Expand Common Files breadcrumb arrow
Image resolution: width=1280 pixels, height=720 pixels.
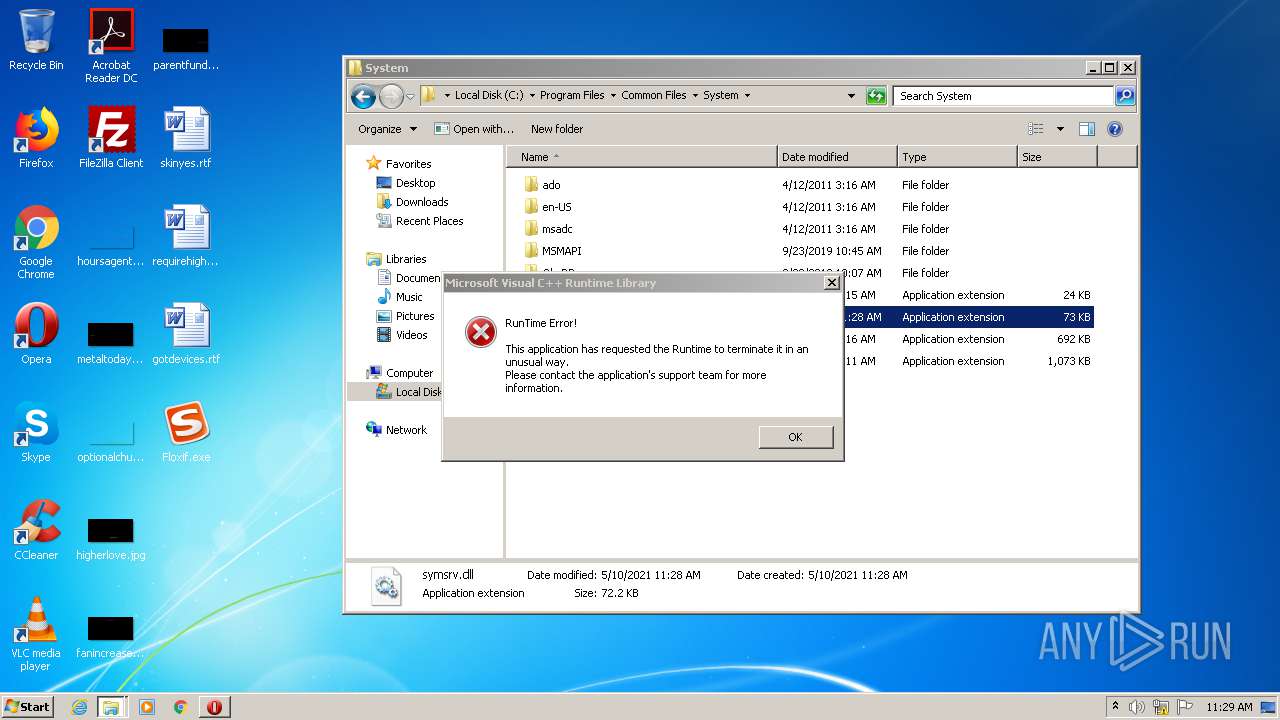click(x=695, y=96)
